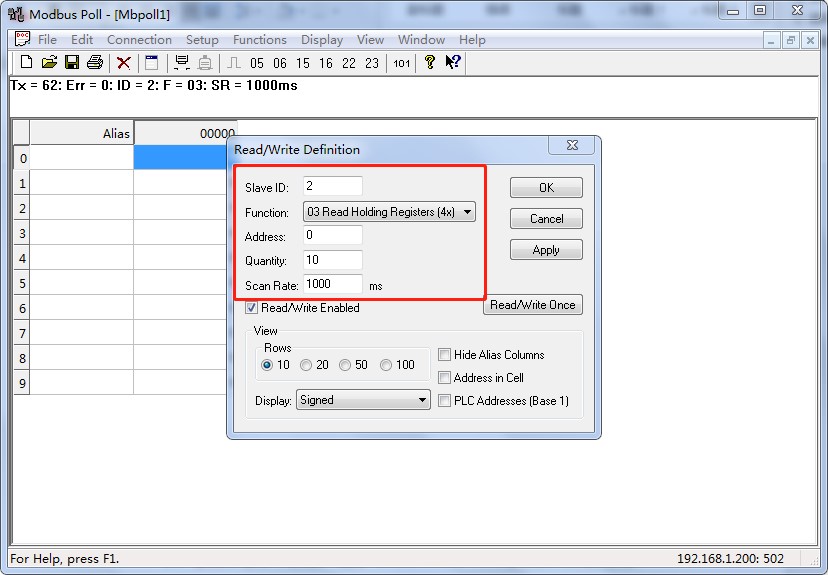Image resolution: width=828 pixels, height=575 pixels.
Task: Open the View menu
Action: point(370,40)
